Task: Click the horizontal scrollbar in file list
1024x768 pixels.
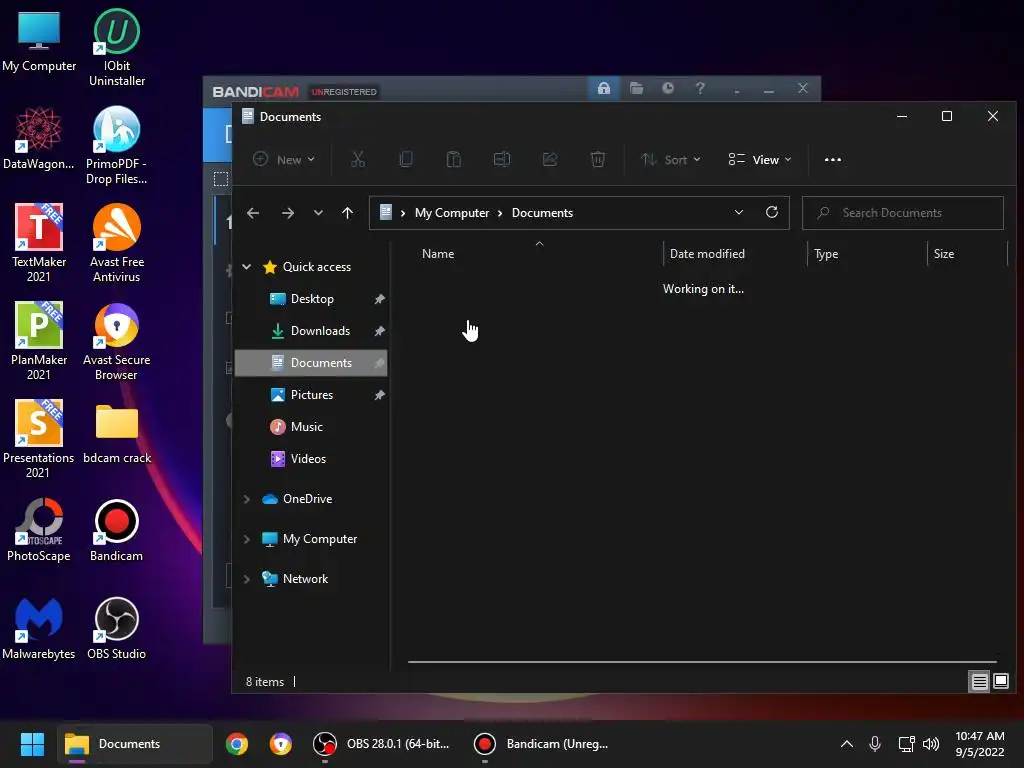Action: (702, 662)
